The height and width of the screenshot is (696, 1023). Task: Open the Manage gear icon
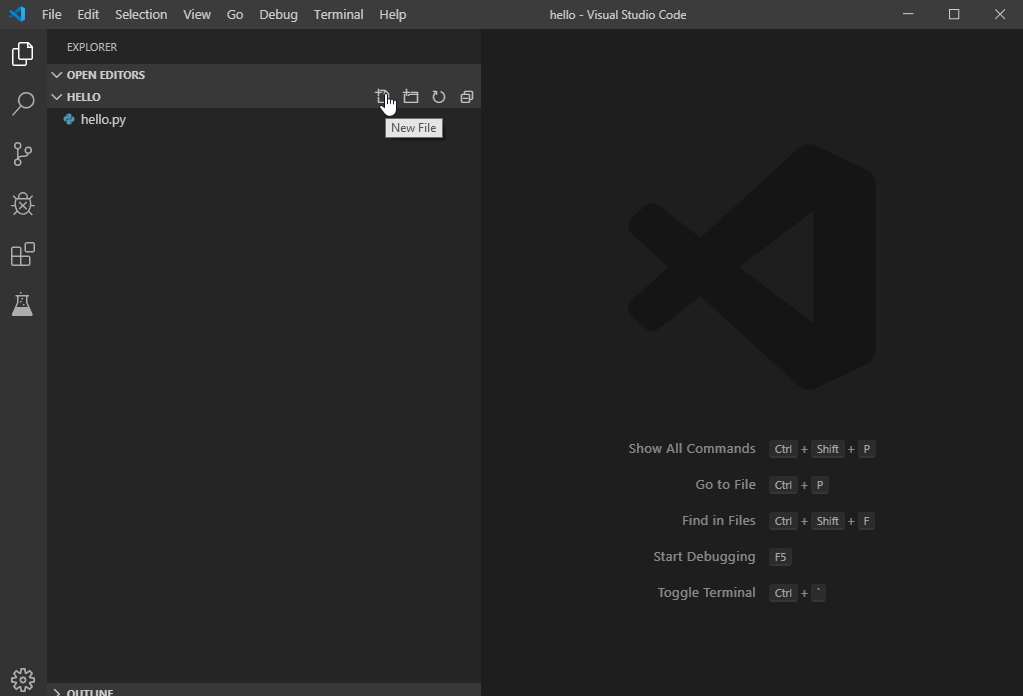22,680
